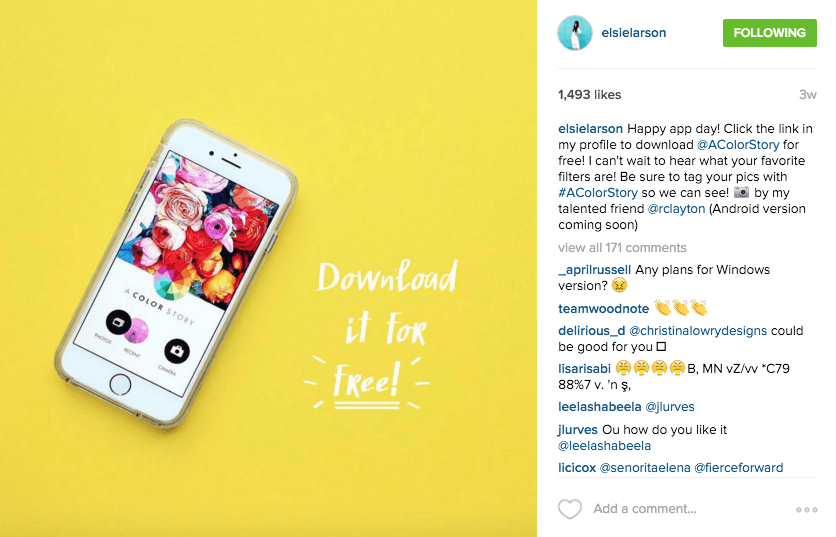
Task: Open elsielarson's profile picture avatar
Action: [x=575, y=33]
